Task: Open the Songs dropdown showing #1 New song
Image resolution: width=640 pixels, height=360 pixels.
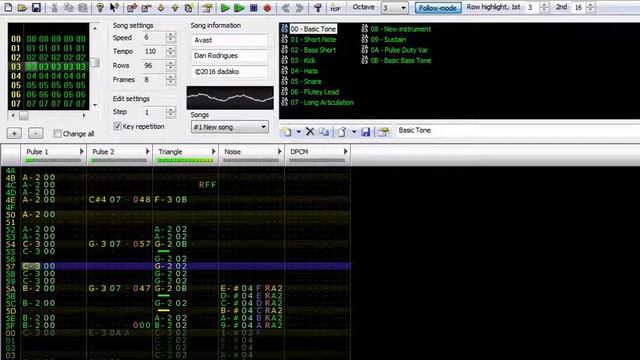Action: click(x=229, y=127)
